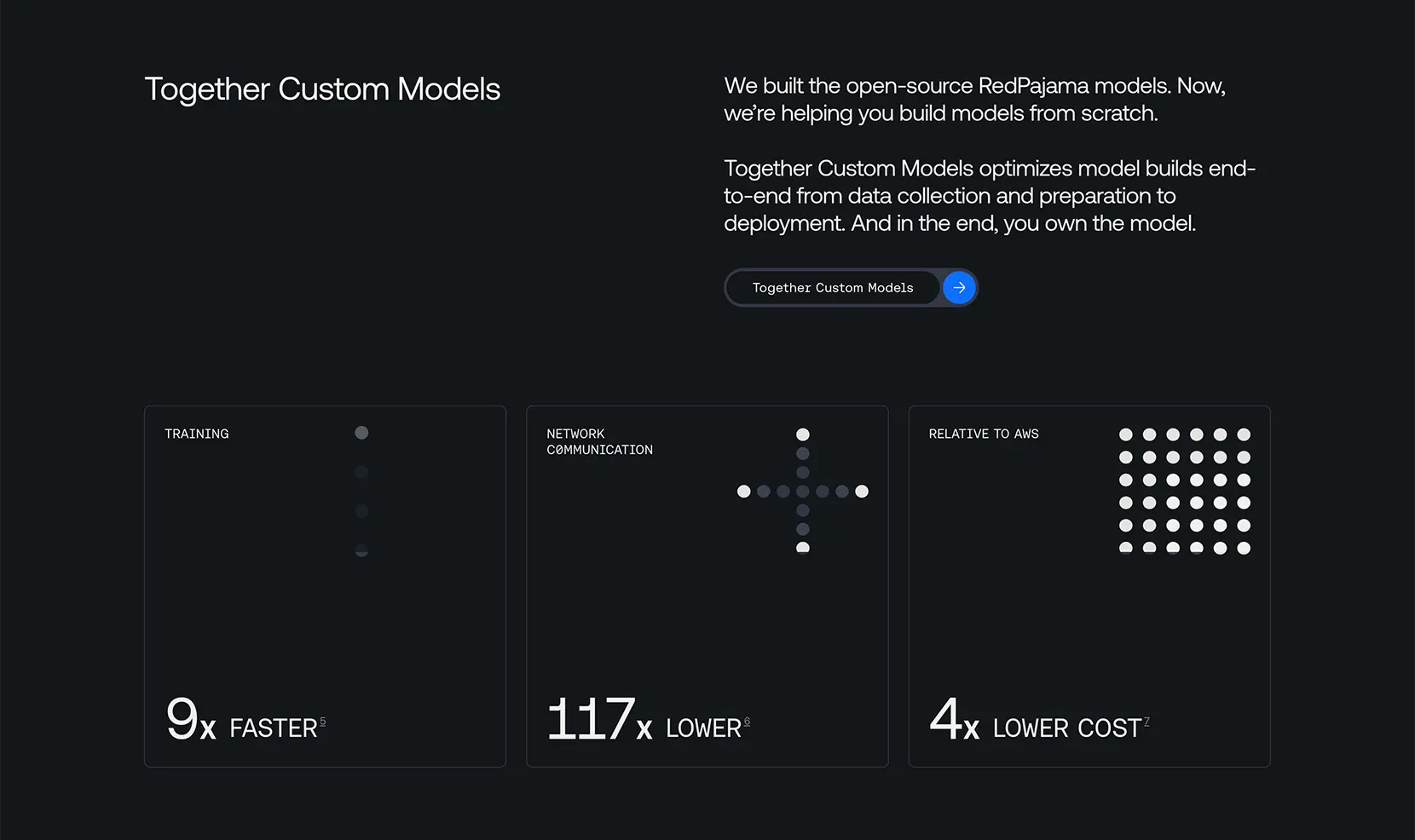Click the paragraph about optimizing model builds
The height and width of the screenshot is (840, 1415).
tap(990, 196)
